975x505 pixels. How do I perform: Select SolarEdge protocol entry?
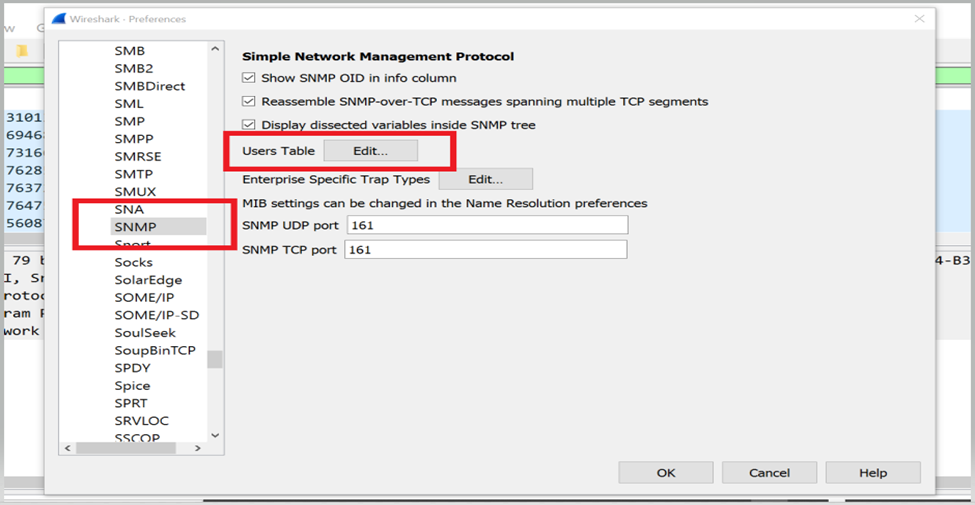point(148,280)
